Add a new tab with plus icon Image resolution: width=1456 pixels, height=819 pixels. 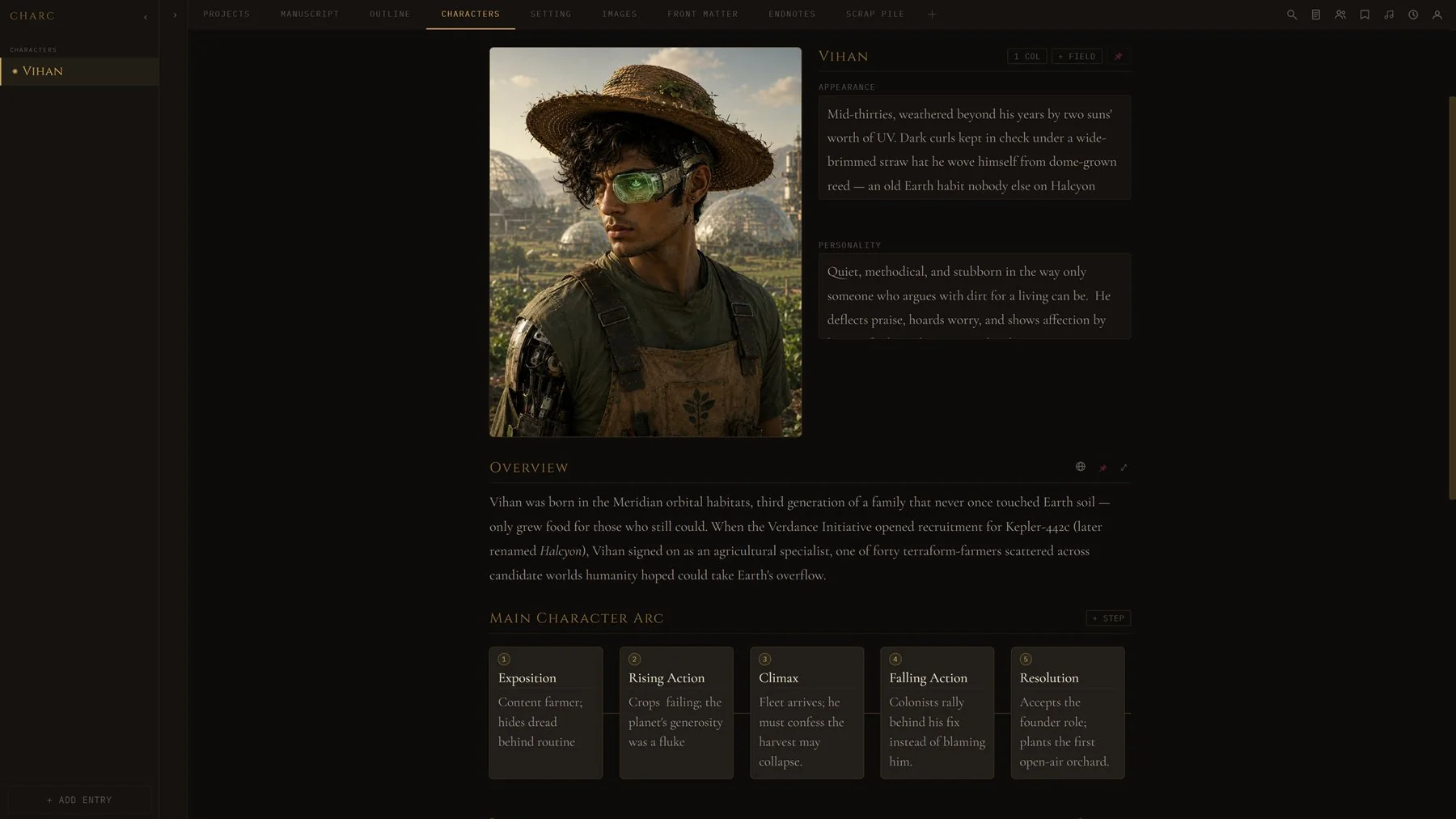(932, 15)
